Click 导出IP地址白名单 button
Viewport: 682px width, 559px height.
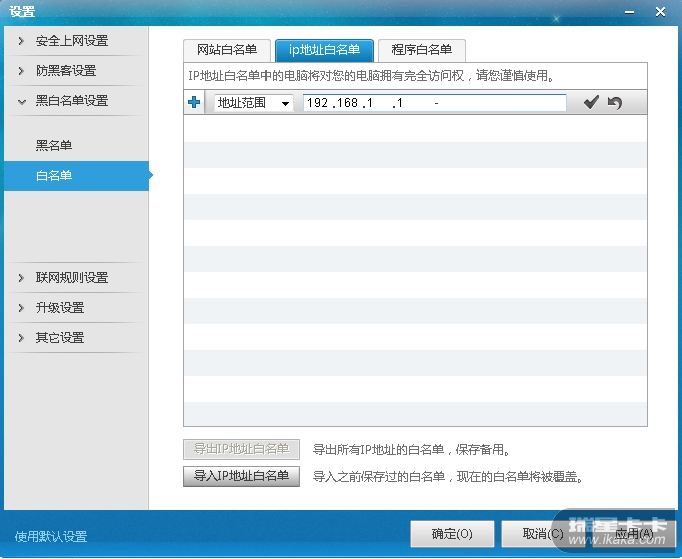pos(241,449)
